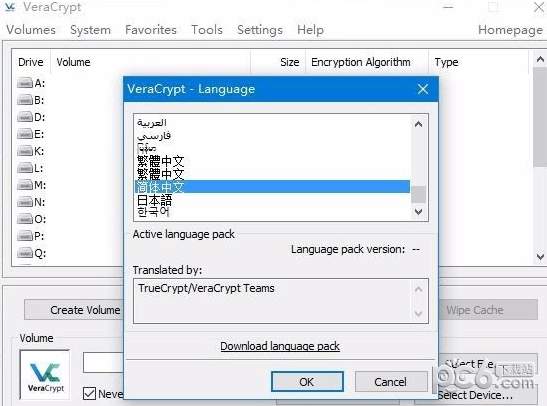547x406 pixels.
Task: Select 한국어 language entry
Action: tap(272, 212)
